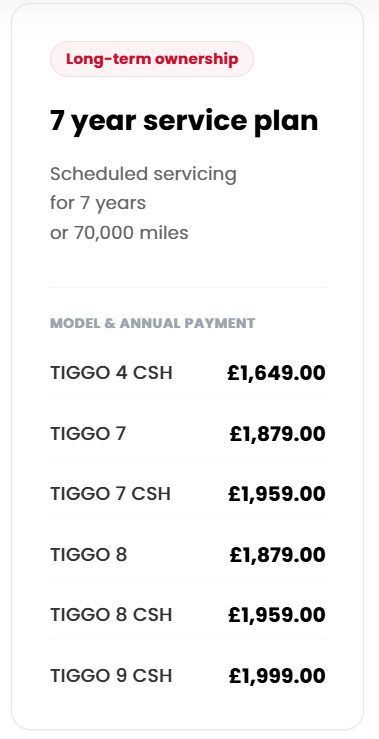Click the Scheduled servicing description text

[143, 174]
